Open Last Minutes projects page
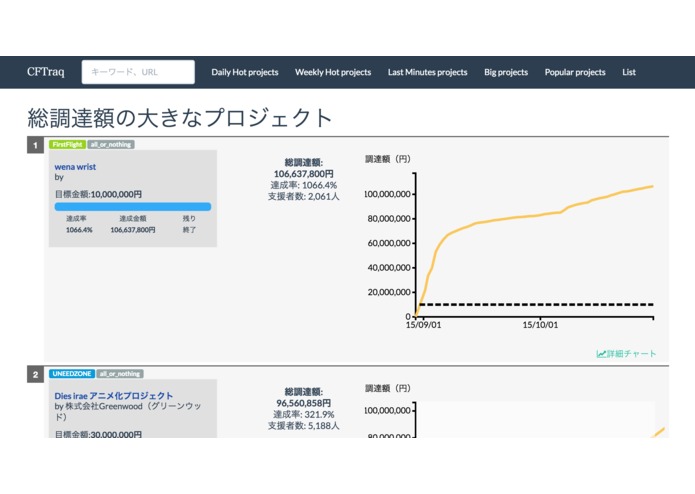This screenshot has height=494, width=695. pyautogui.click(x=427, y=72)
